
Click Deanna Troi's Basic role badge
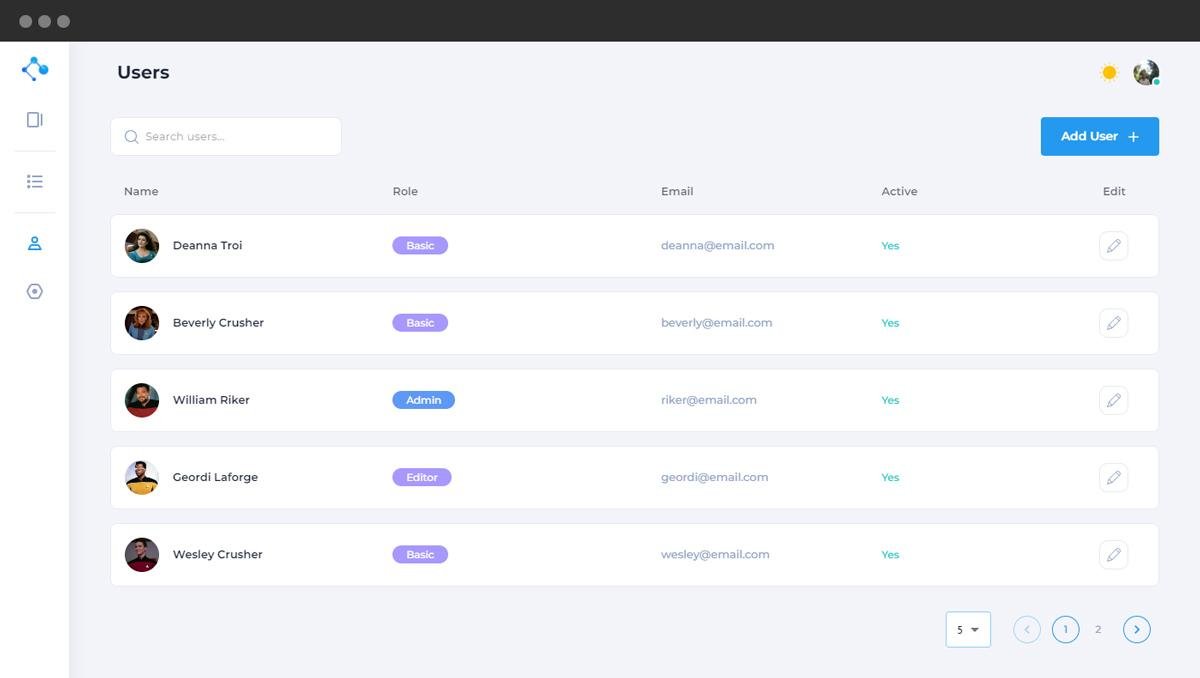click(420, 246)
